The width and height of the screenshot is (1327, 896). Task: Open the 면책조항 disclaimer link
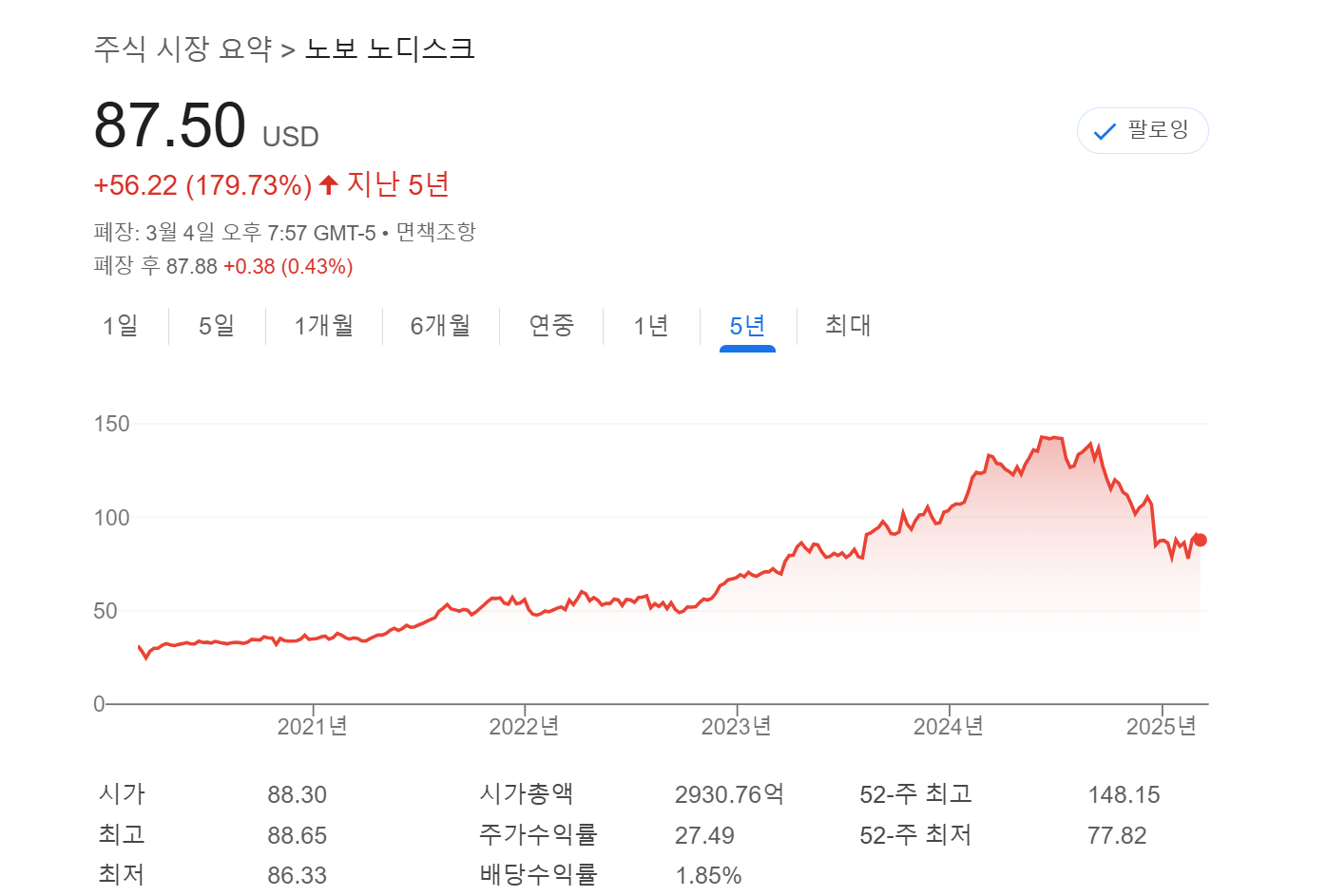tap(436, 232)
